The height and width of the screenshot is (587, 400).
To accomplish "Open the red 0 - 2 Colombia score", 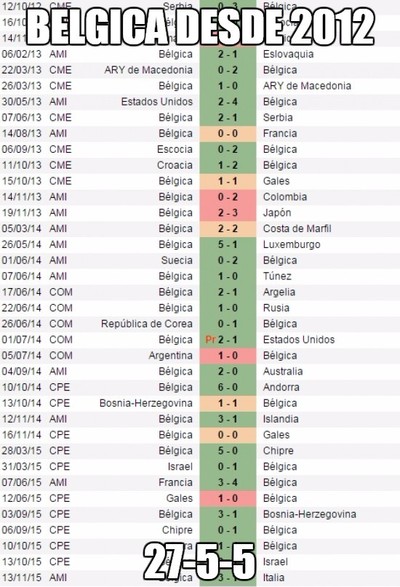I will (x=228, y=197).
